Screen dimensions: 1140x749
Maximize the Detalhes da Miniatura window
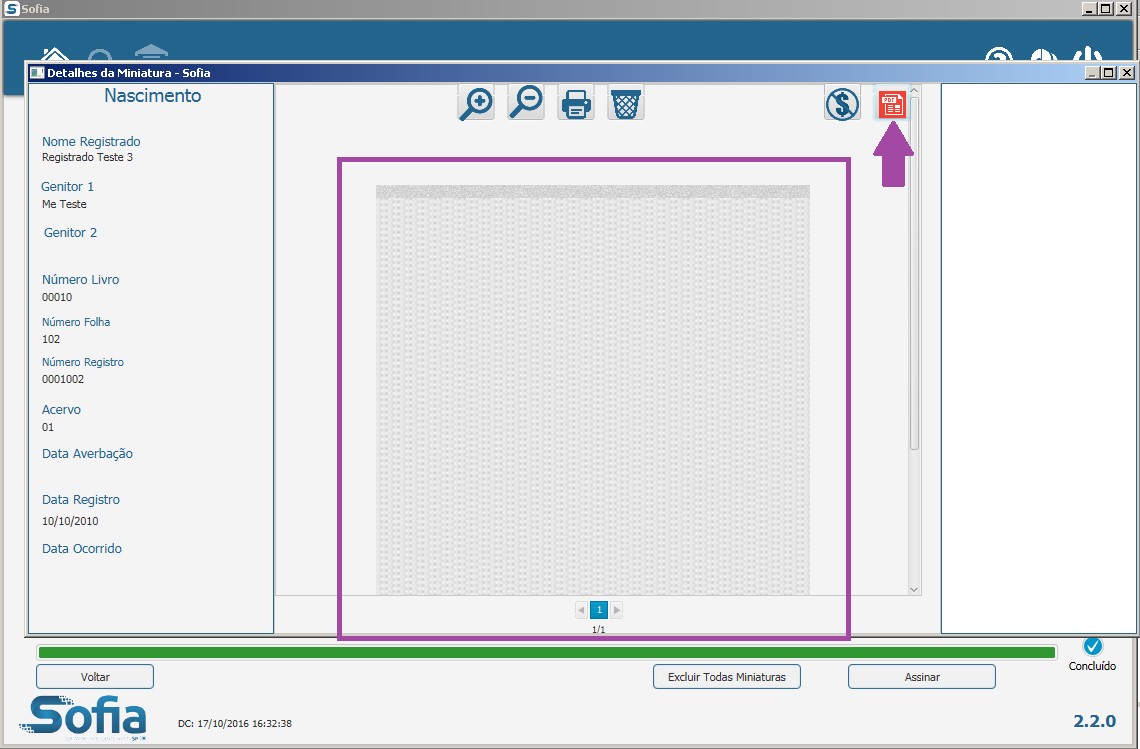click(x=1109, y=72)
